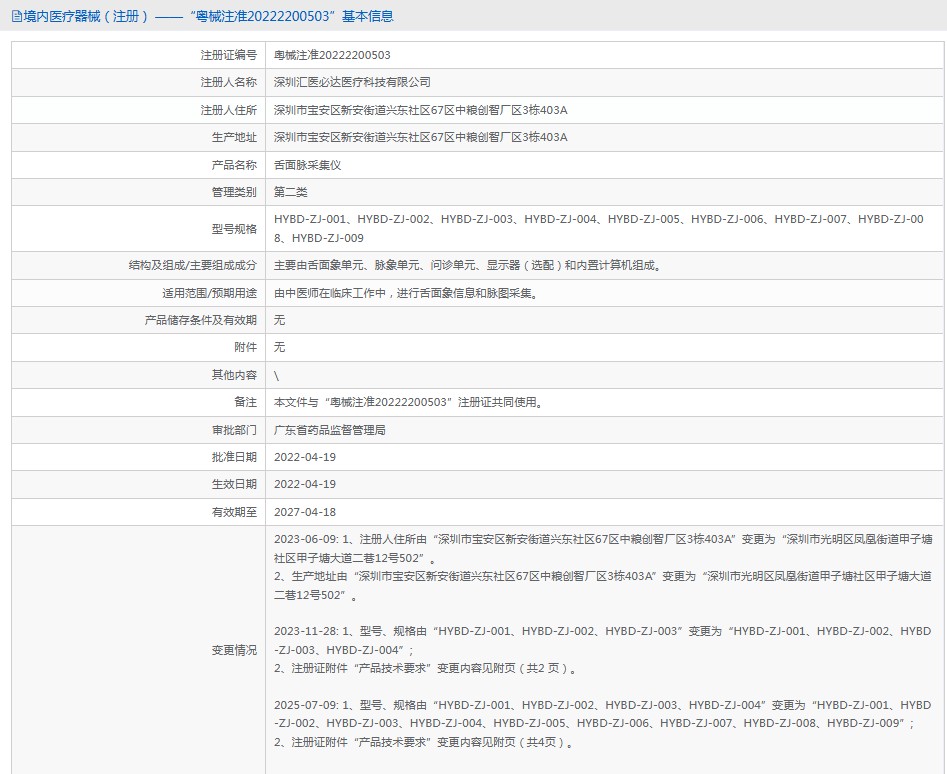Select the line starting 2、生产地址由
The height and width of the screenshot is (774, 947).
603,586
